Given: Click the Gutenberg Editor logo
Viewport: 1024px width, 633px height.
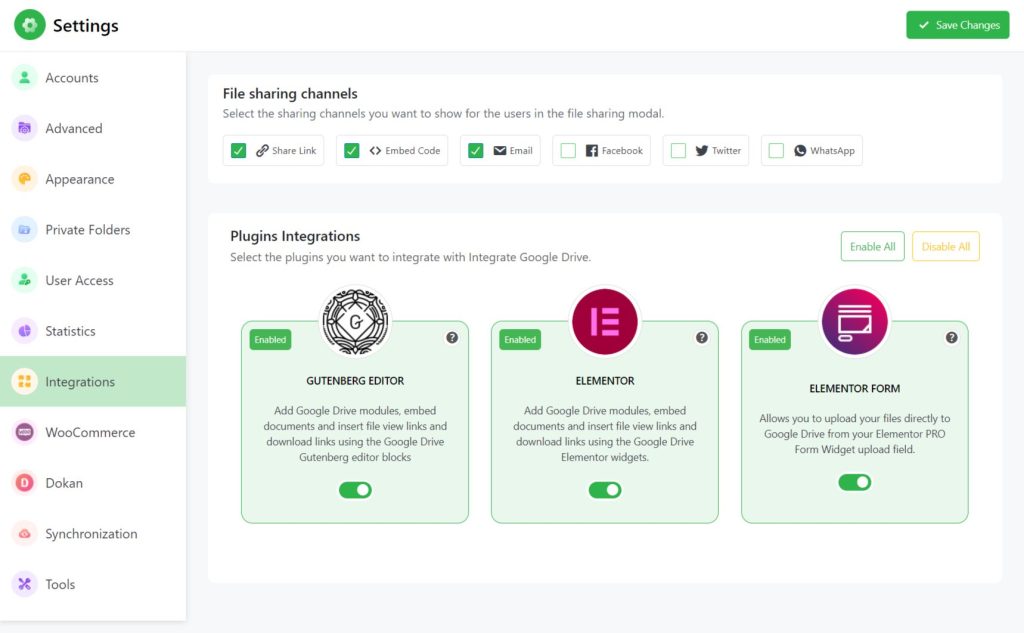Looking at the screenshot, I should coord(355,321).
